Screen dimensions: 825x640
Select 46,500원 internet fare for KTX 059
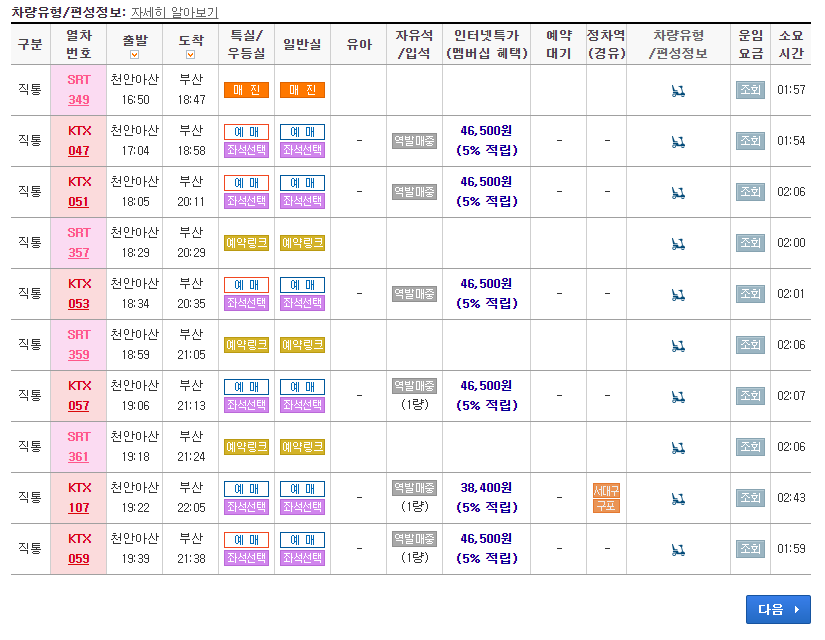pos(486,539)
